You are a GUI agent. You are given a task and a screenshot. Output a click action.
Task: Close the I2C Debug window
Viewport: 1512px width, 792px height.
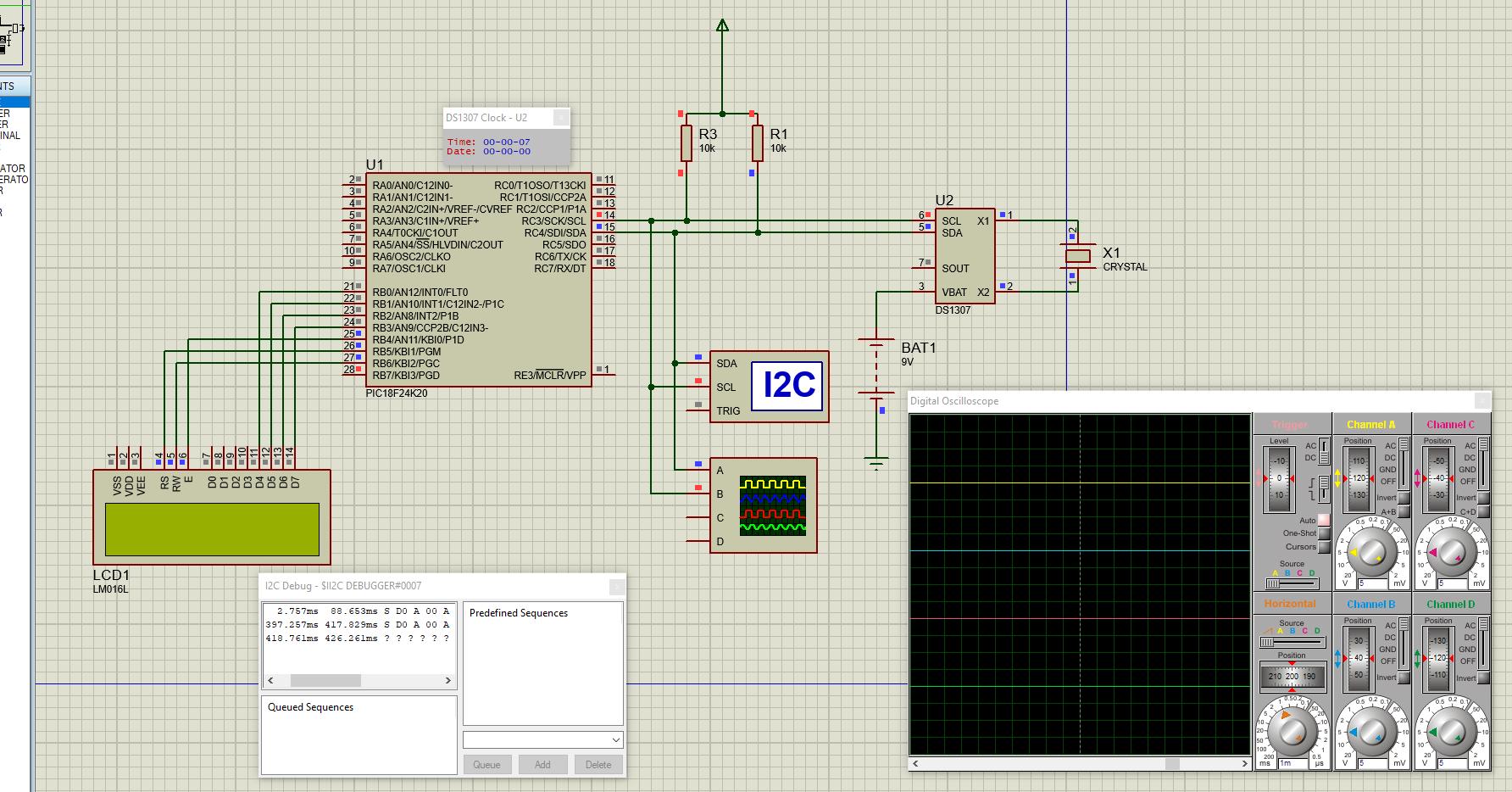tap(617, 586)
